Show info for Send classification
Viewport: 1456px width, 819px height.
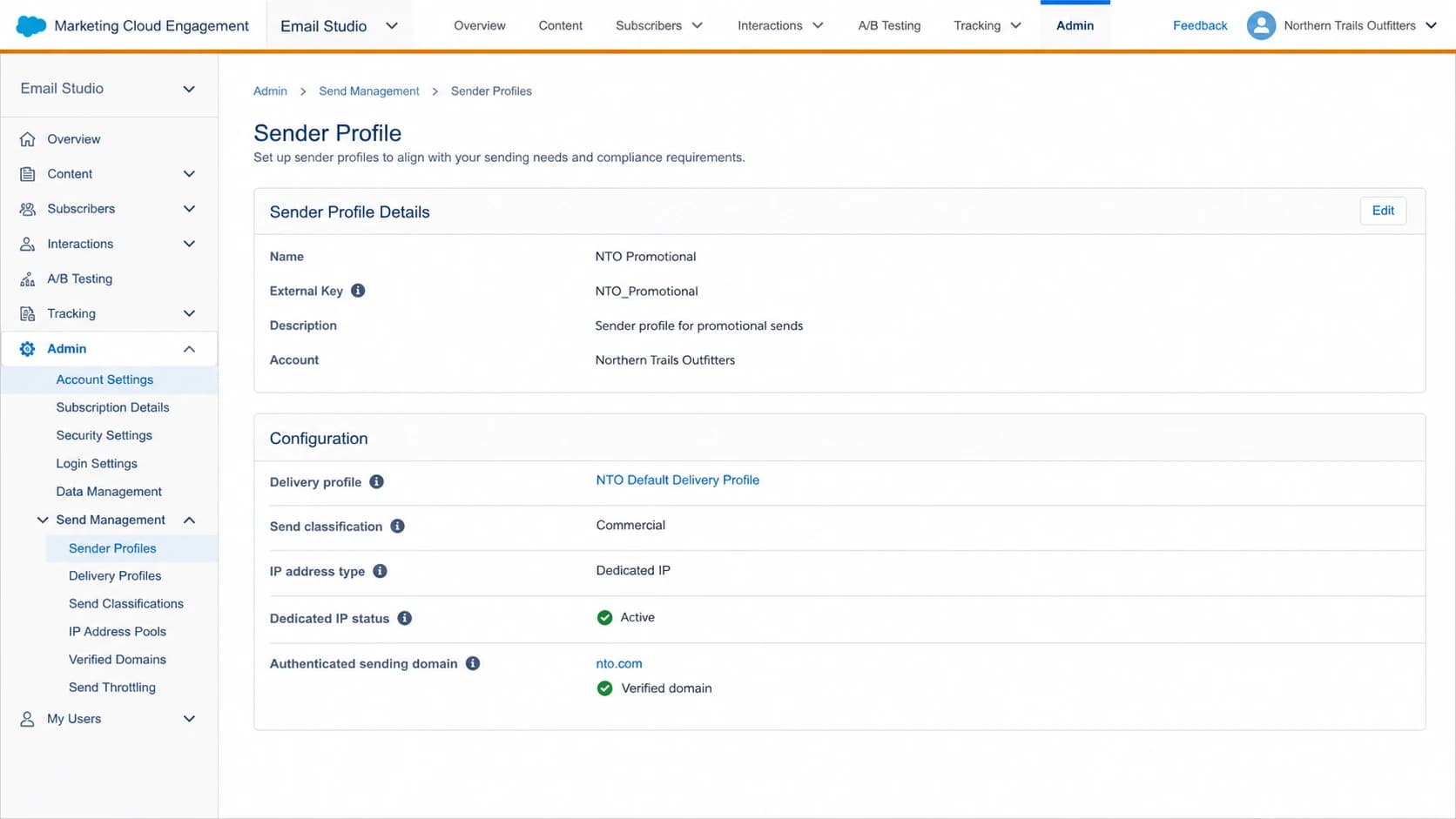pos(397,526)
